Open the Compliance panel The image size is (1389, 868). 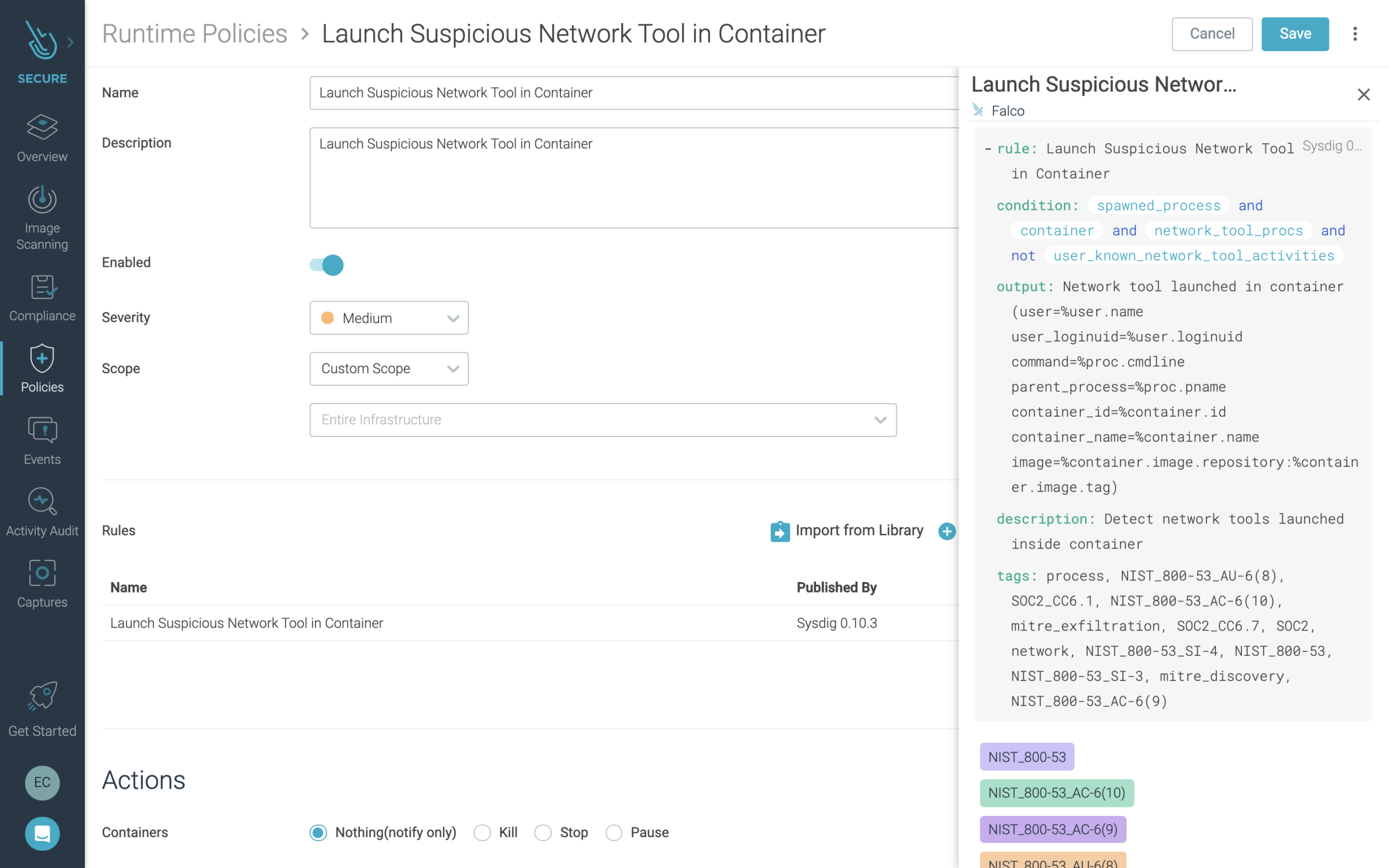click(x=41, y=297)
